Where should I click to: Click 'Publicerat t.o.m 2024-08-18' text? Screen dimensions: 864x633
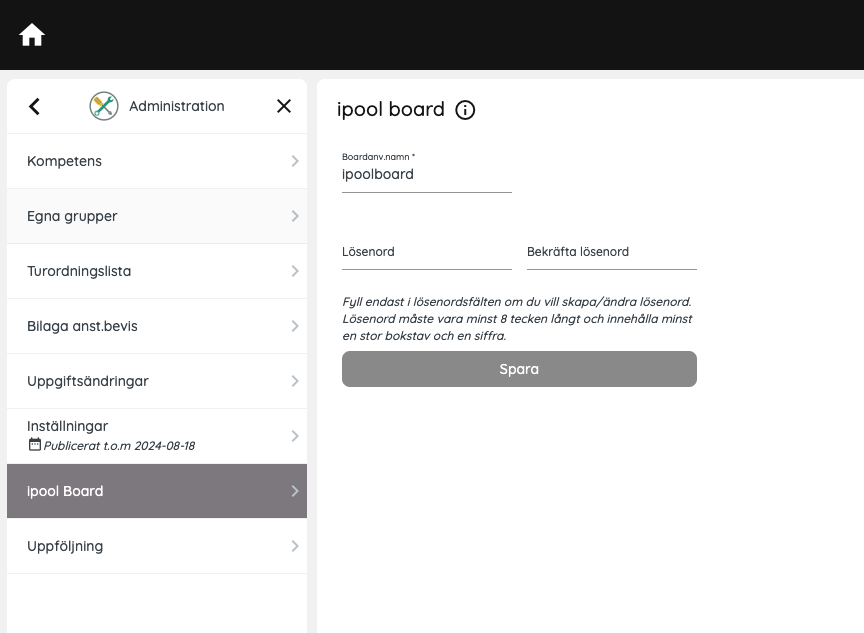tap(119, 446)
